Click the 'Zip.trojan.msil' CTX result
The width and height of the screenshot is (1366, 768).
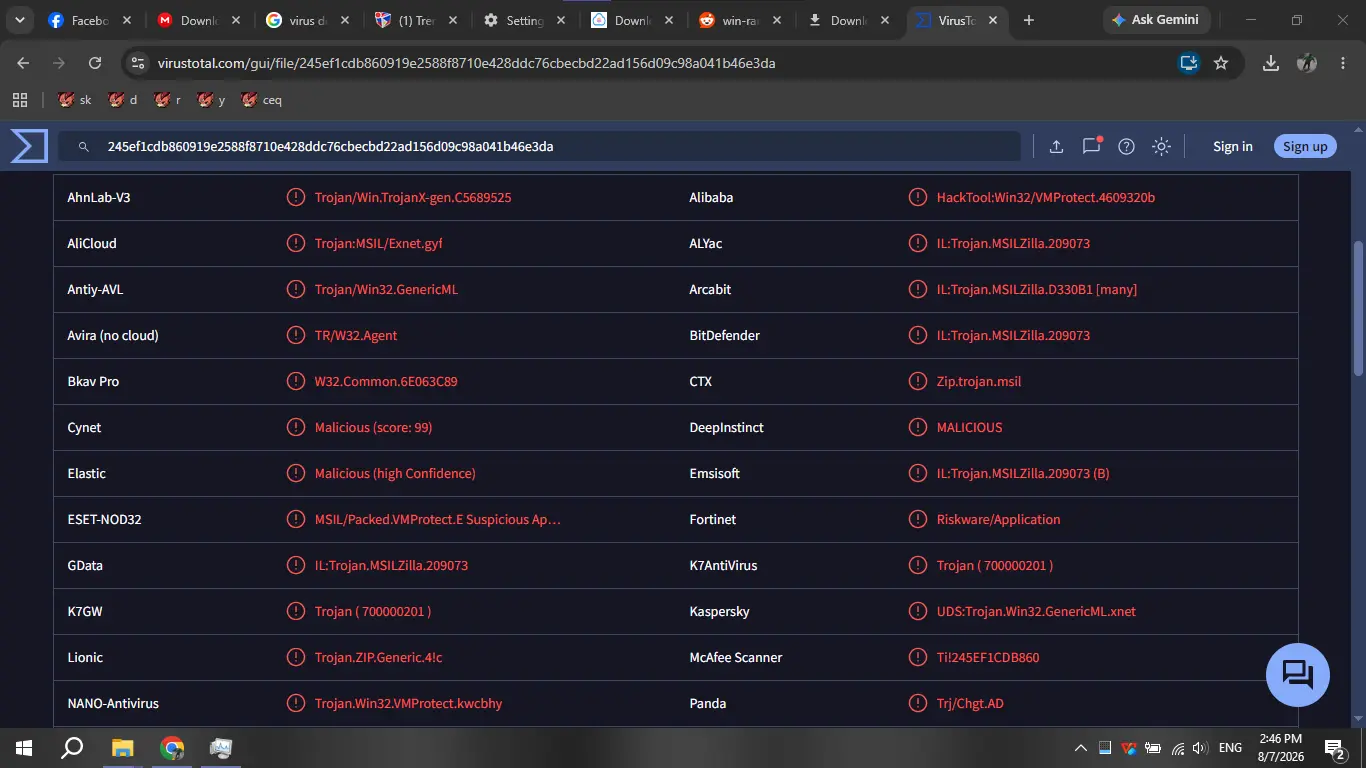[x=979, y=381]
